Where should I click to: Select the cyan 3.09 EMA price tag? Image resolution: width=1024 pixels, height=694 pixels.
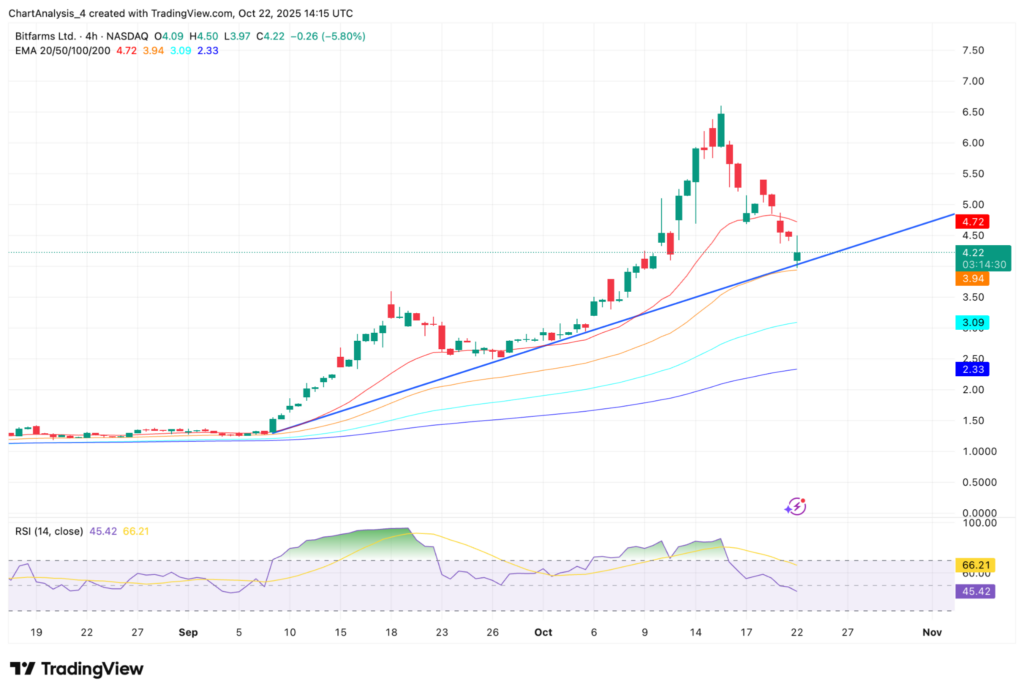971,324
